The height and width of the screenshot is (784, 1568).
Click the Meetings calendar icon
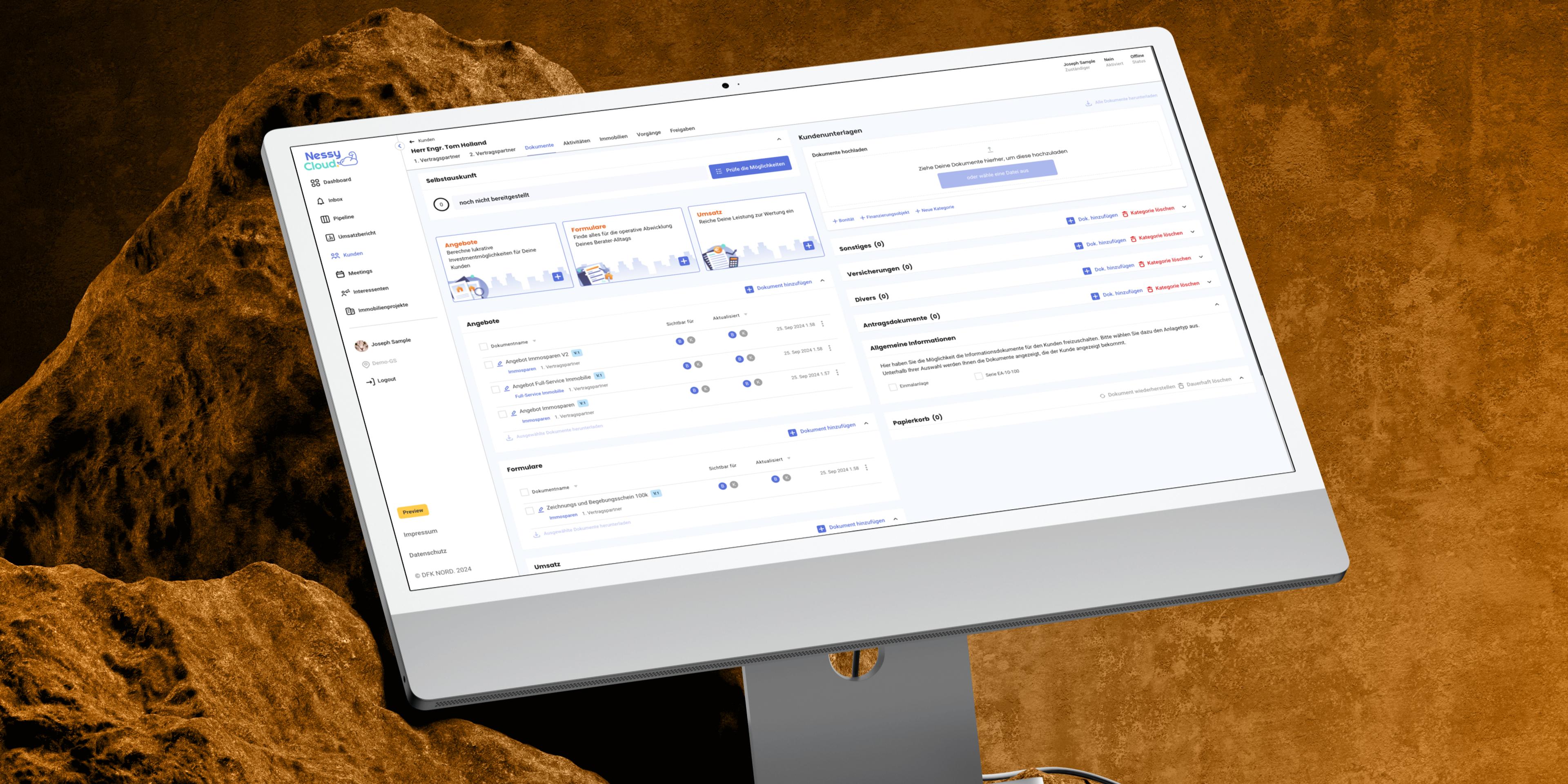pyautogui.click(x=340, y=274)
